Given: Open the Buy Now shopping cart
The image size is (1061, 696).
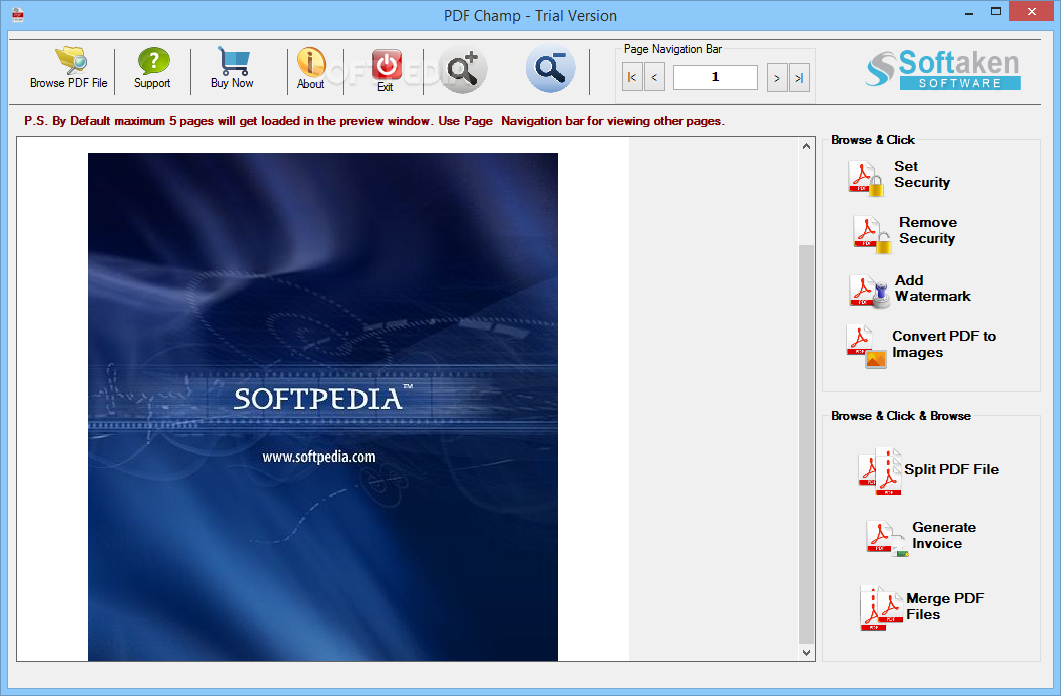Looking at the screenshot, I should coord(232,68).
